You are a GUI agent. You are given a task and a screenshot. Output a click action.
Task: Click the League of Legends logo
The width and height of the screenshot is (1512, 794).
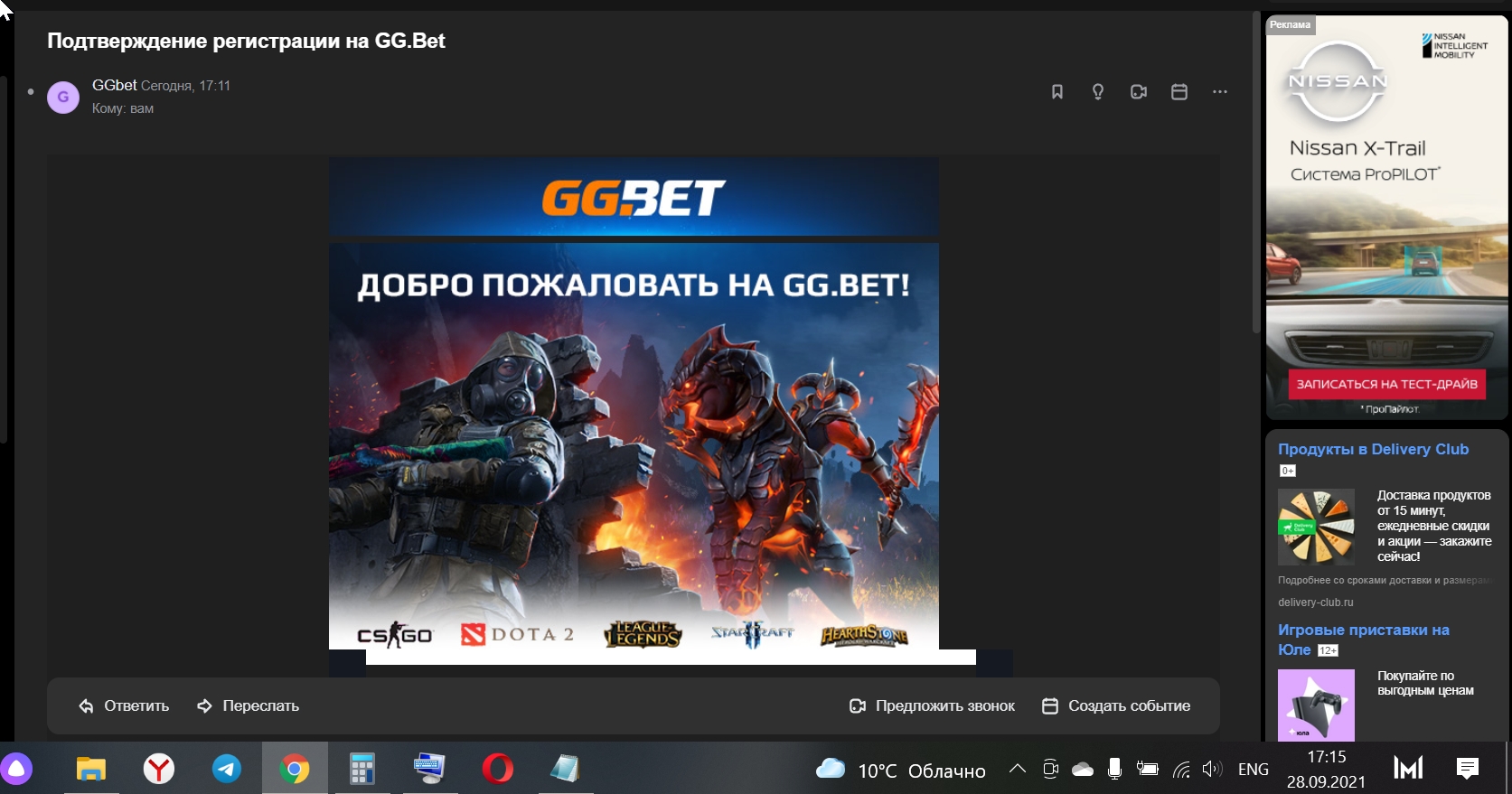point(643,635)
